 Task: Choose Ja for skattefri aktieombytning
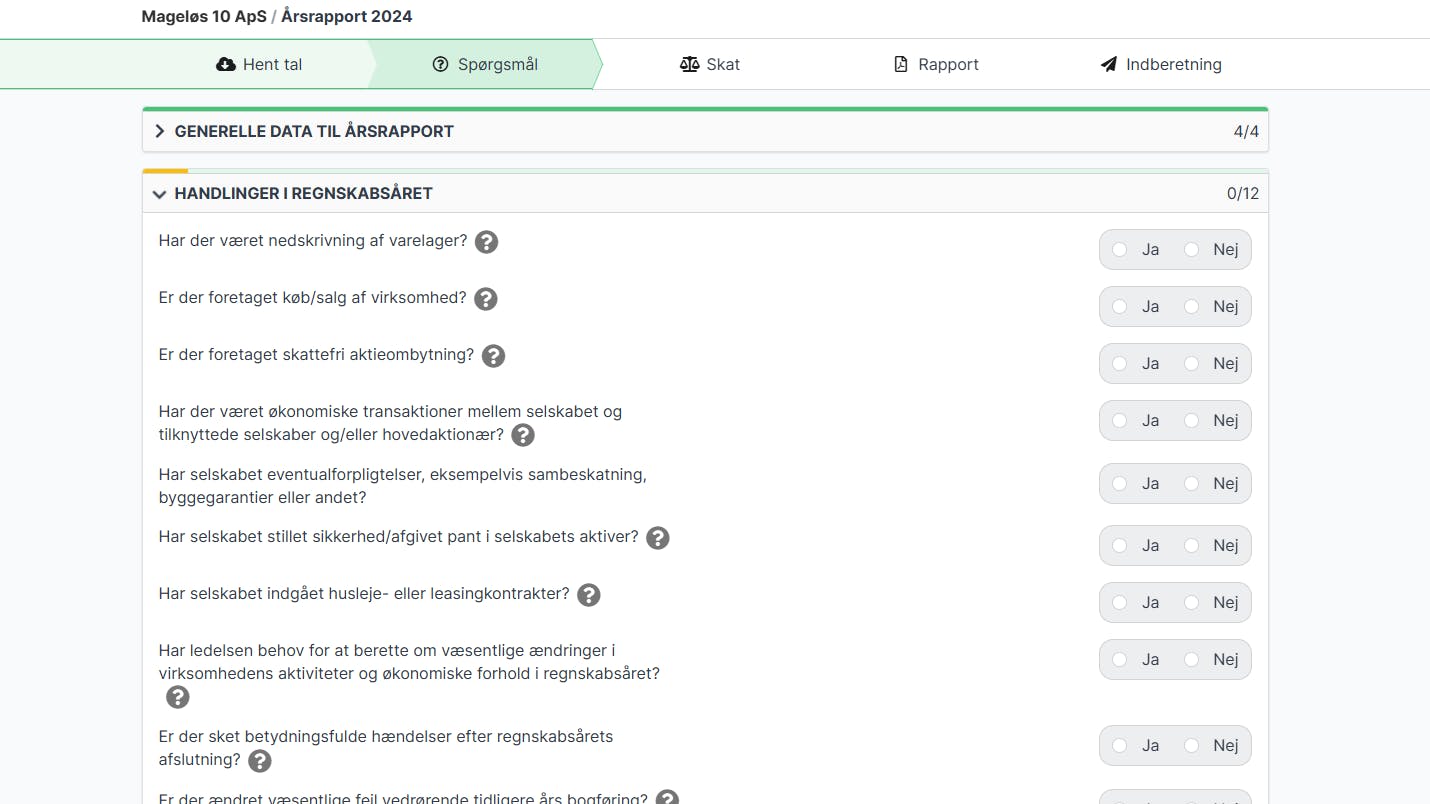pos(1120,364)
